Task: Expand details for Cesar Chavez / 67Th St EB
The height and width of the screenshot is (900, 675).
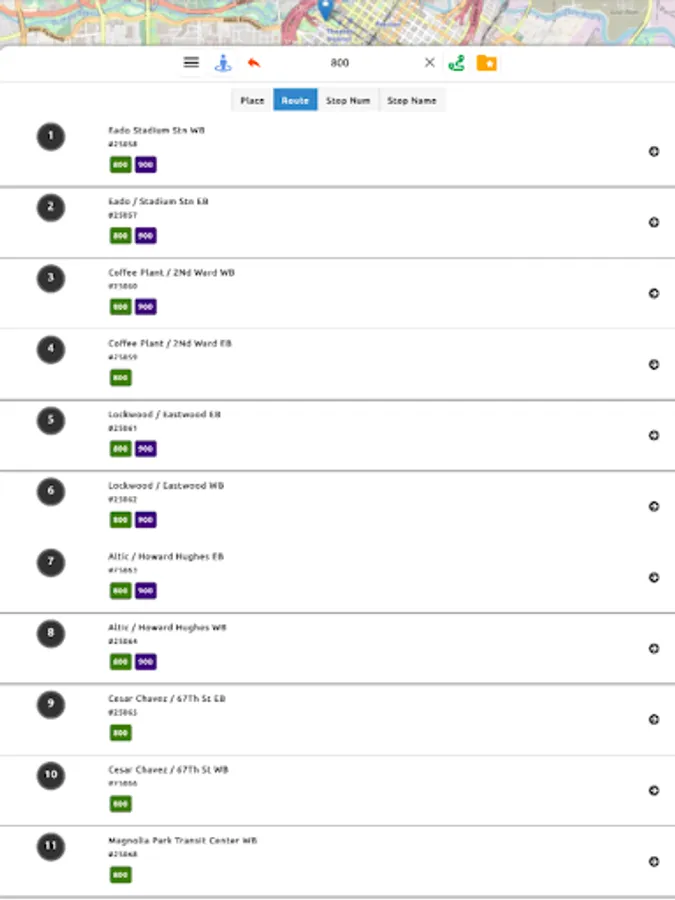Action: 654,719
